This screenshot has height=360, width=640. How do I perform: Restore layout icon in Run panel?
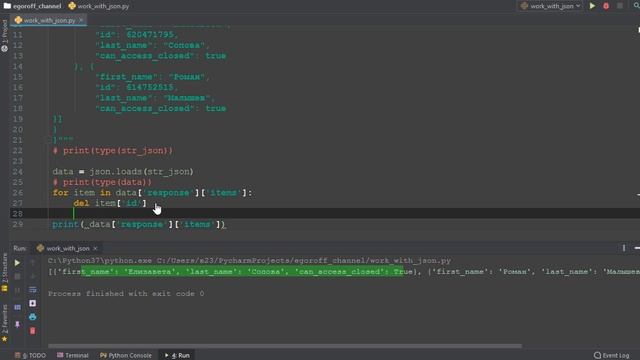17,307
